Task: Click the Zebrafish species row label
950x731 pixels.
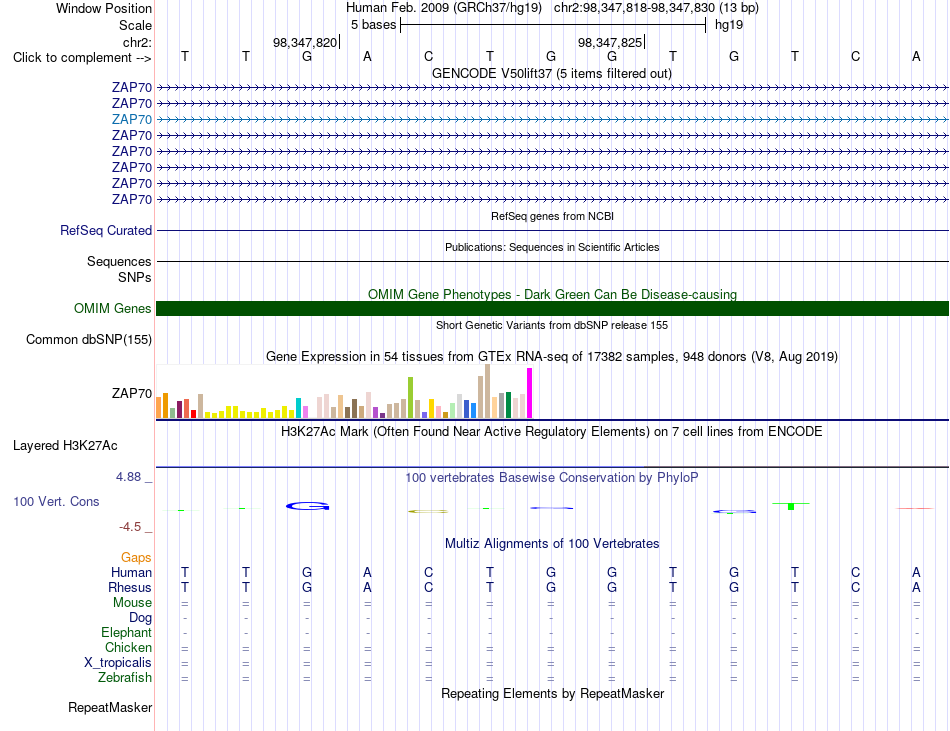Action: coord(125,678)
